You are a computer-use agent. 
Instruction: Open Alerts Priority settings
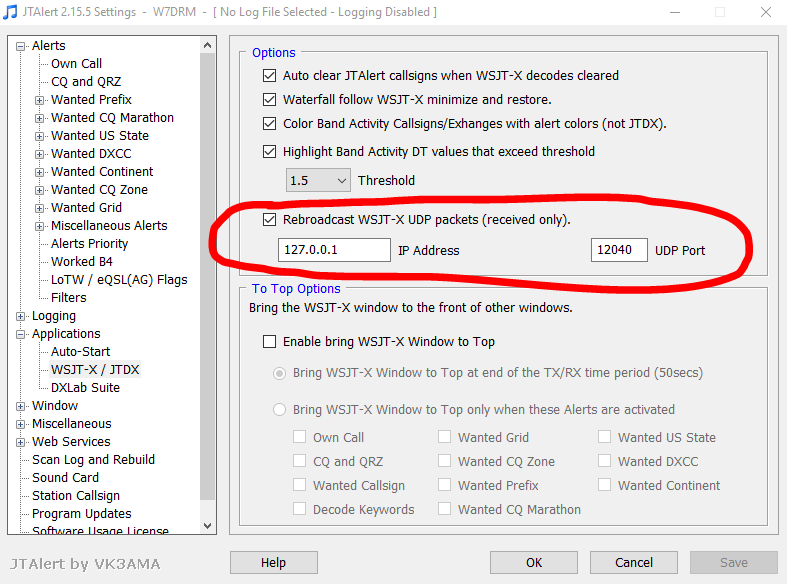tap(89, 244)
